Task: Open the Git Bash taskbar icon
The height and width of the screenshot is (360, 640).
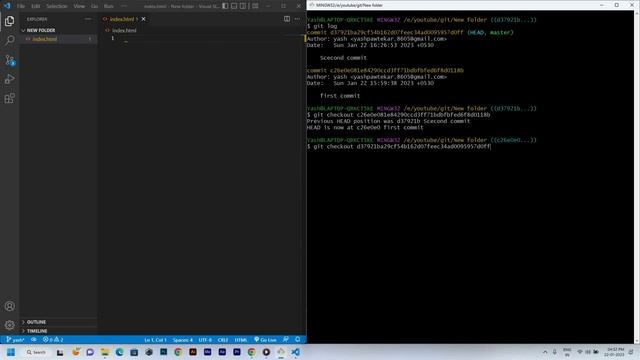Action: [281, 352]
